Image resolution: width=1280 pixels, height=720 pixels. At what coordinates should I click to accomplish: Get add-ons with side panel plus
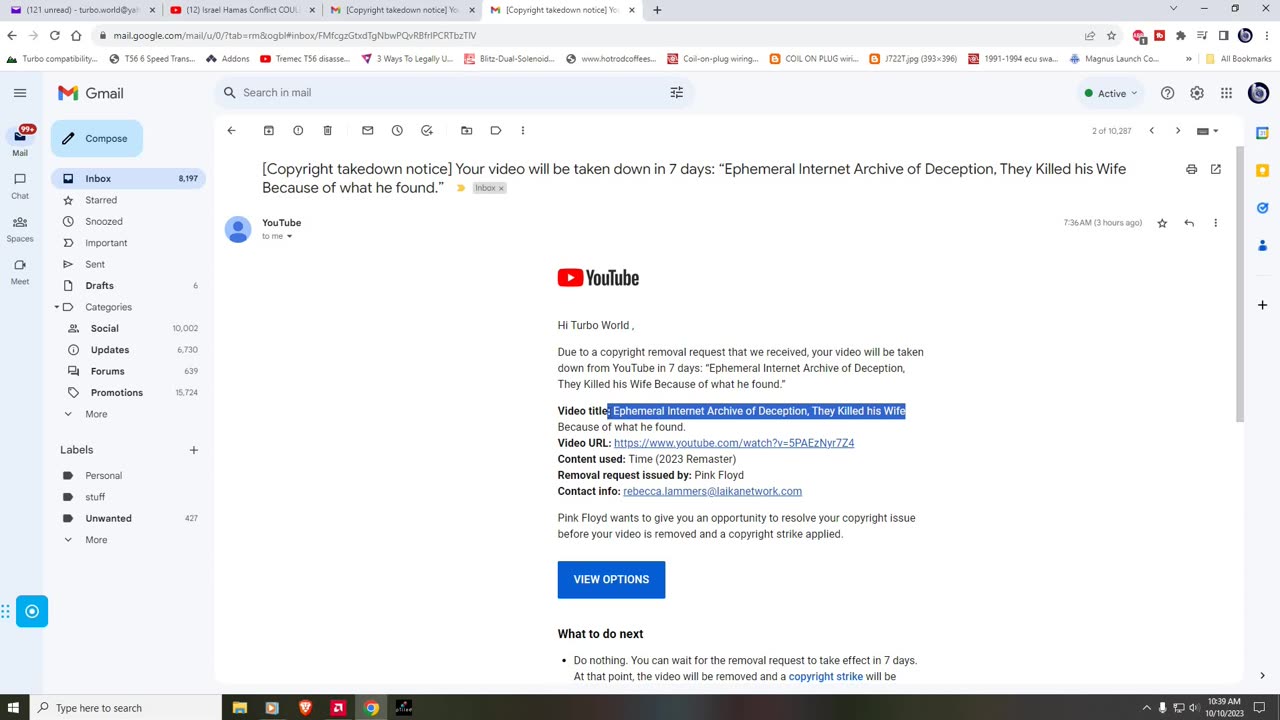tap(1262, 305)
